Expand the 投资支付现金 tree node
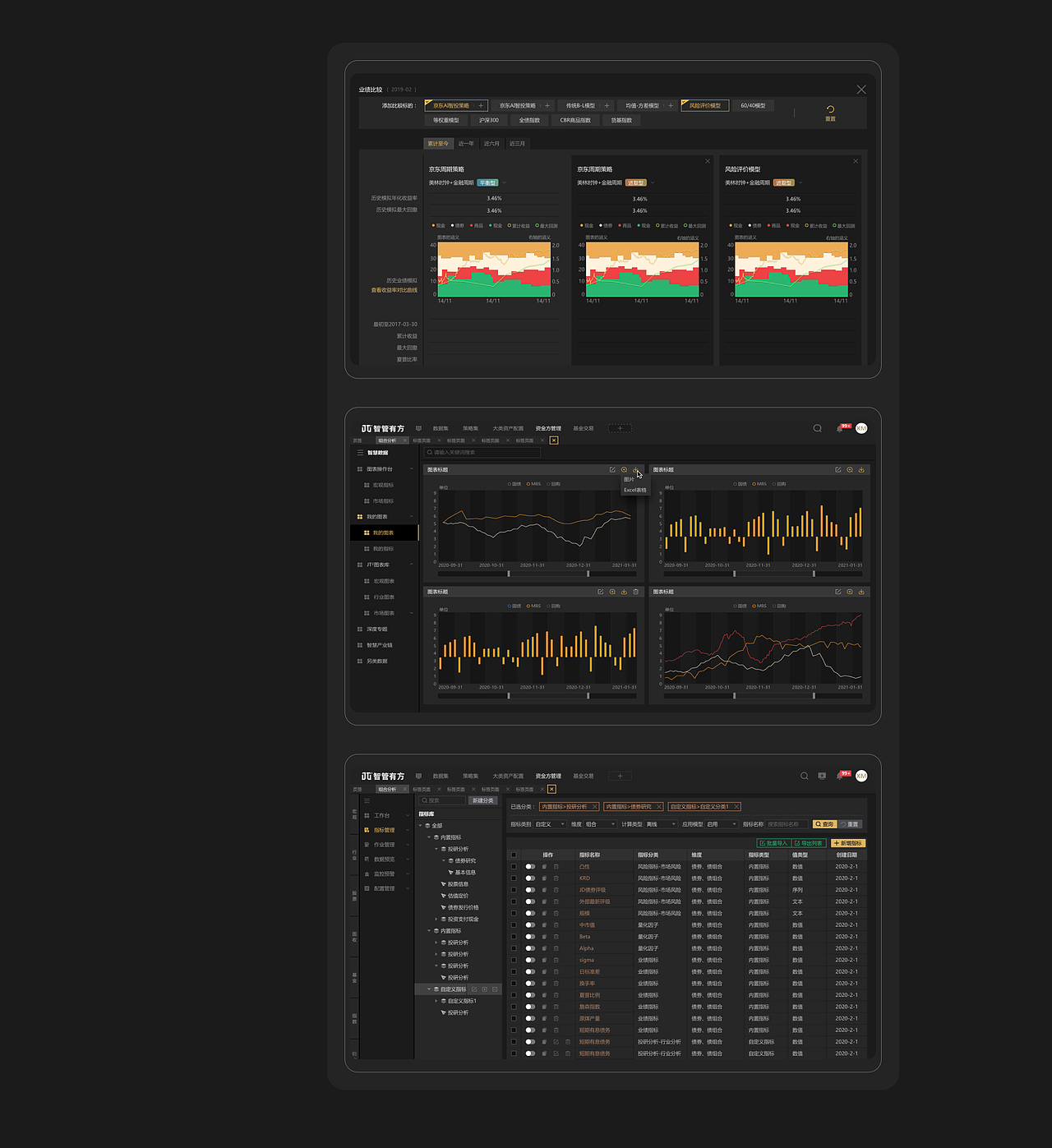The image size is (1052, 1148). tap(436, 919)
